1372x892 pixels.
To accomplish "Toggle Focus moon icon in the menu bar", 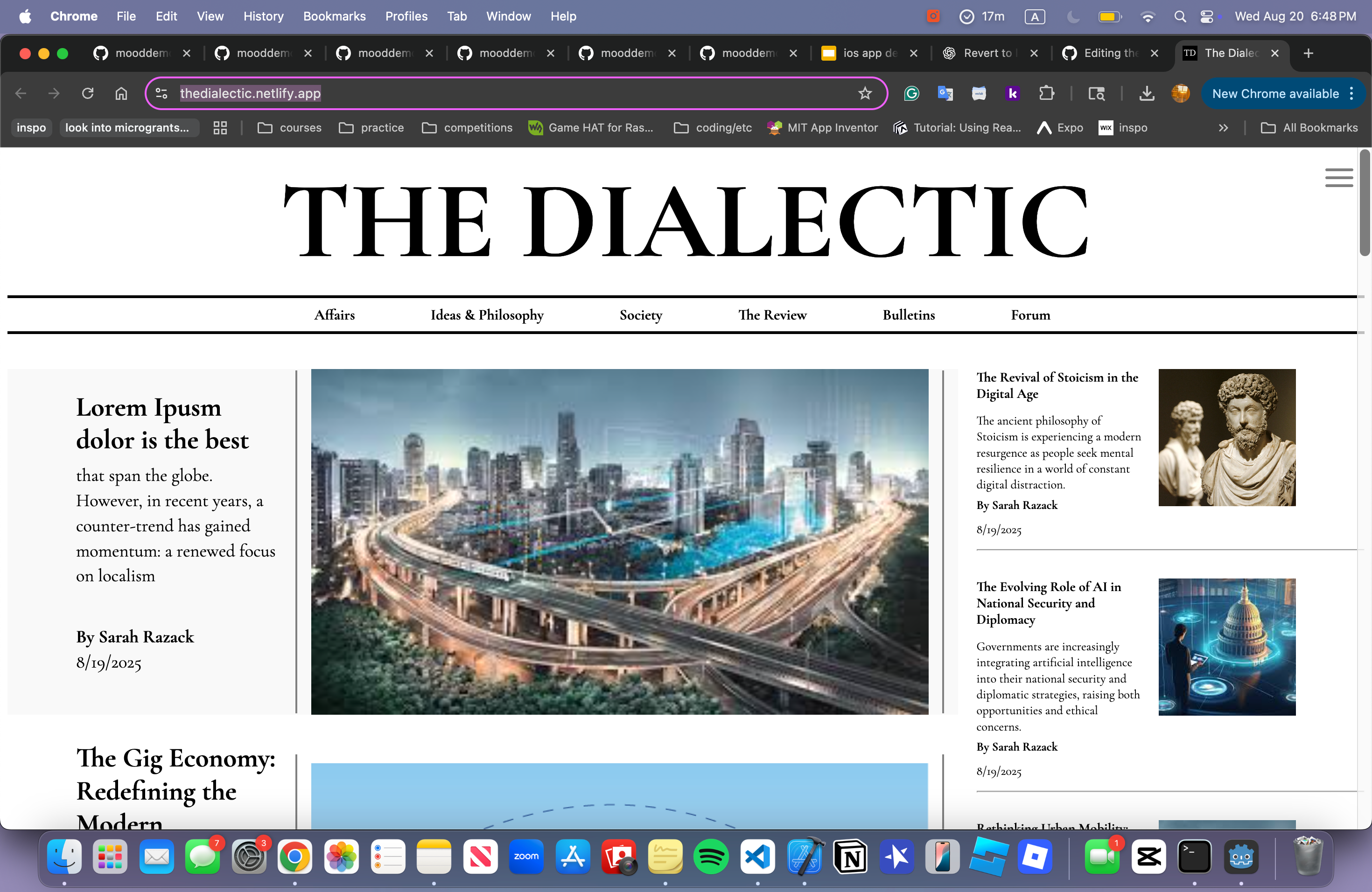I will 1073,17.
